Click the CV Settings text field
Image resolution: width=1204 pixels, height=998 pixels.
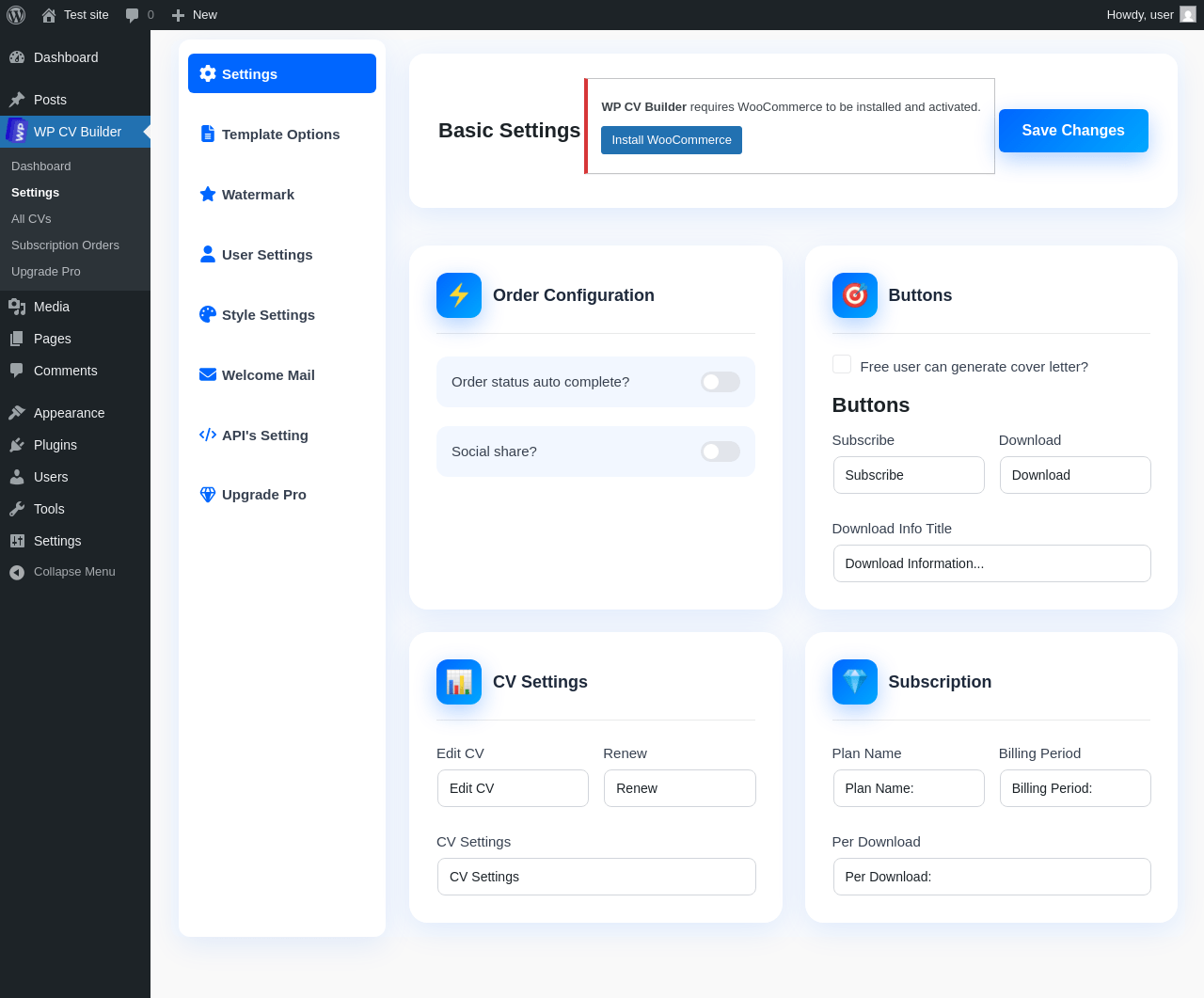596,877
